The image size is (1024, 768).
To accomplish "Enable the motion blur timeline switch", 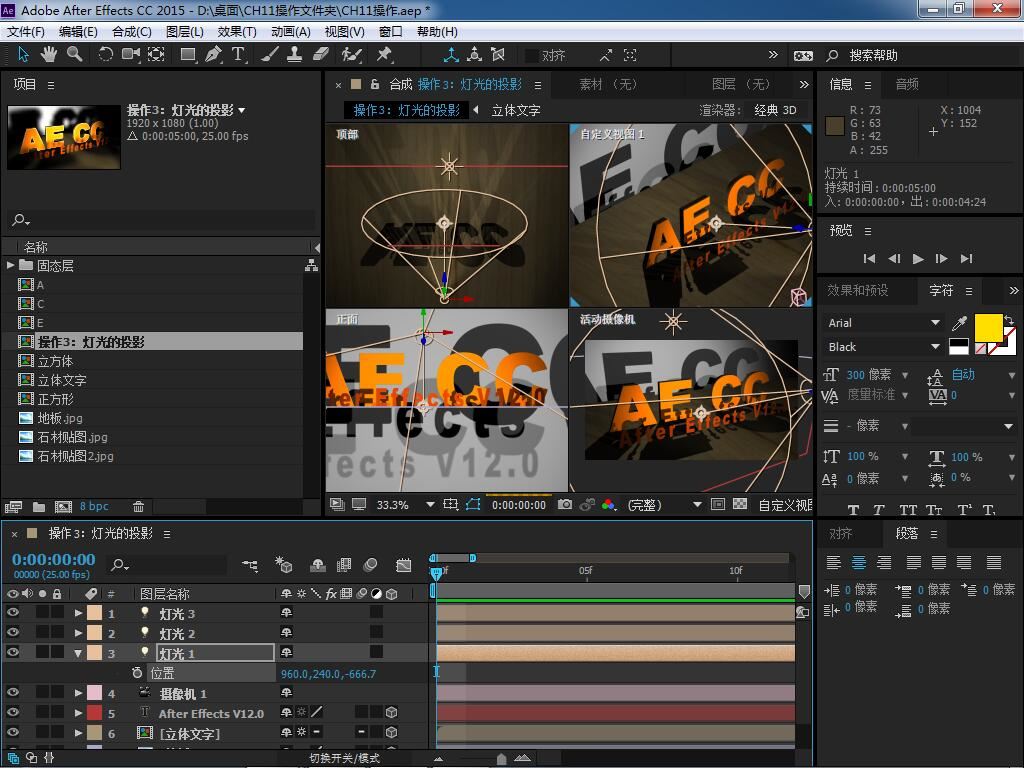I will click(370, 565).
